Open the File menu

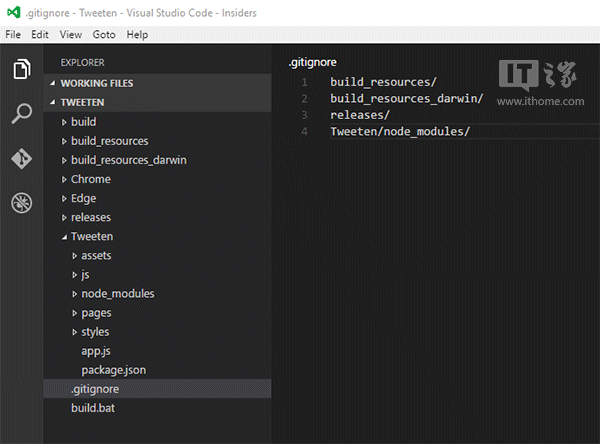[x=13, y=35]
